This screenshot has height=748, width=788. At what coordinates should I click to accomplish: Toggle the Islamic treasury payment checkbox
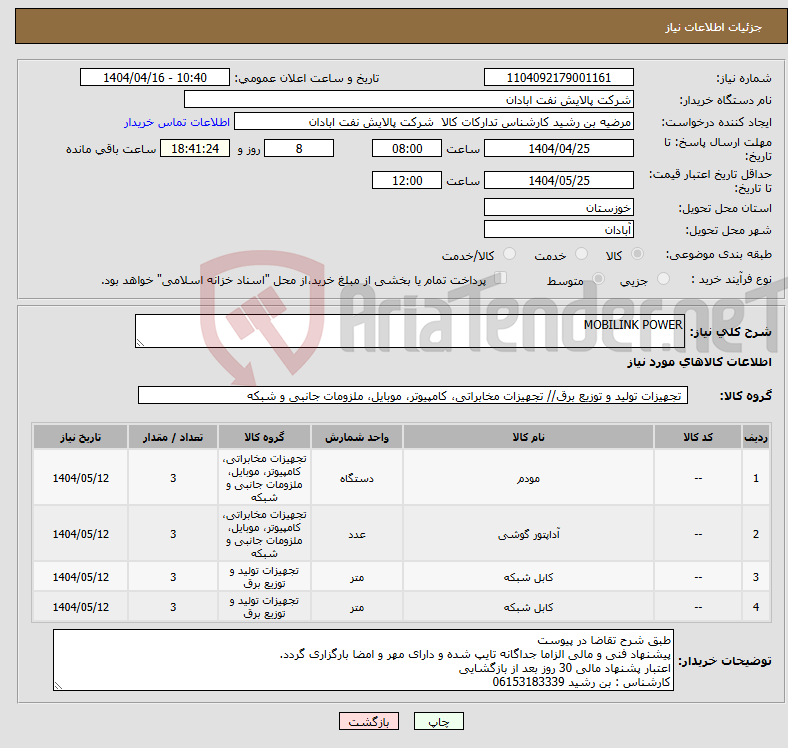(x=500, y=277)
